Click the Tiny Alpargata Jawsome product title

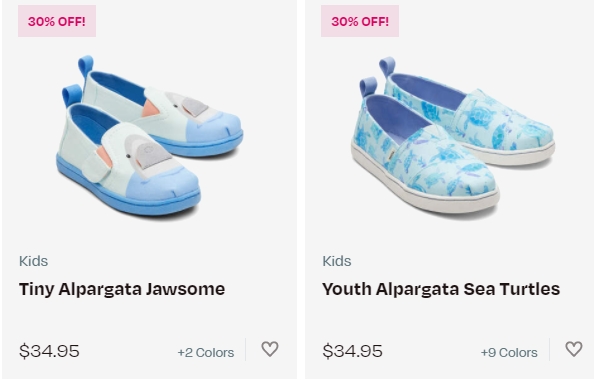[122, 289]
